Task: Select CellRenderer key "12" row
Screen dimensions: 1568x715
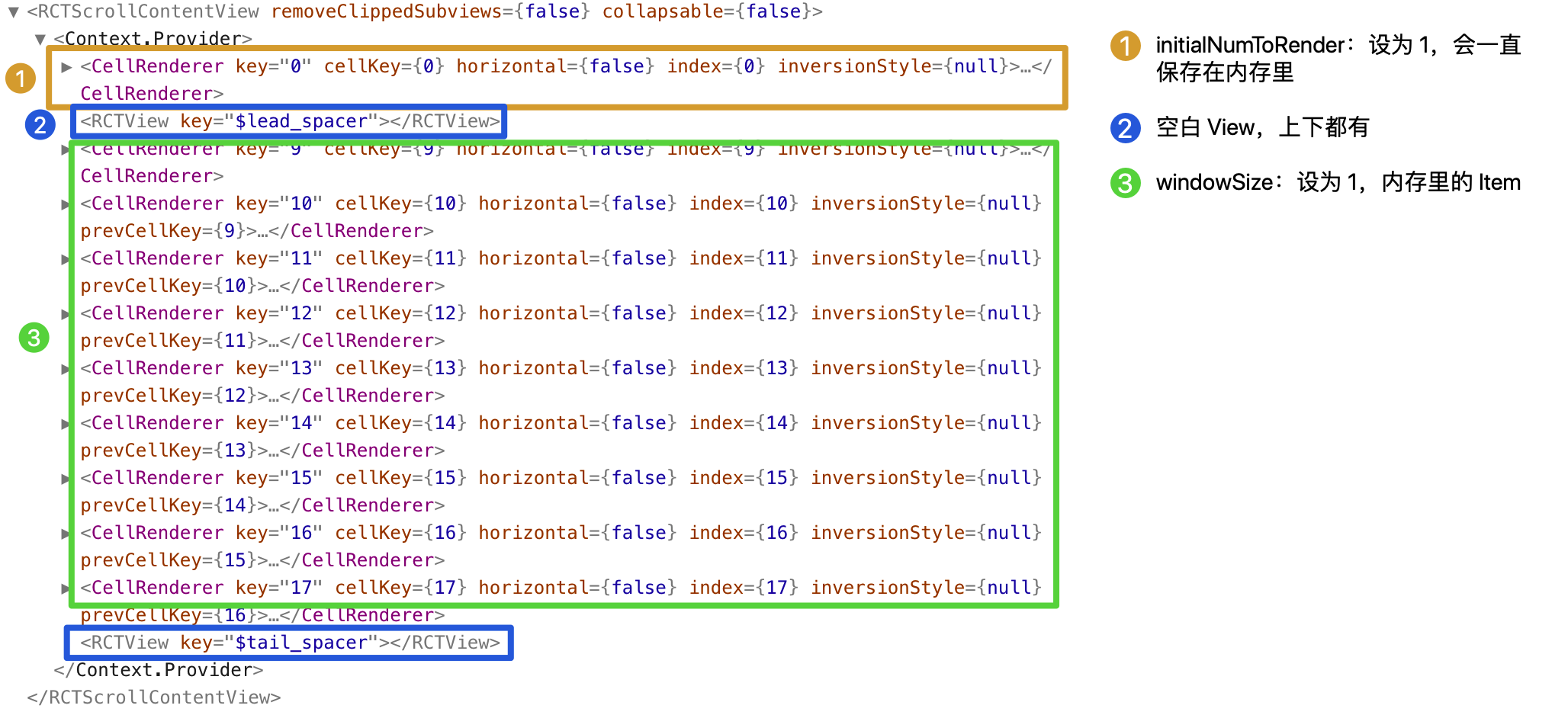Action: (x=561, y=327)
